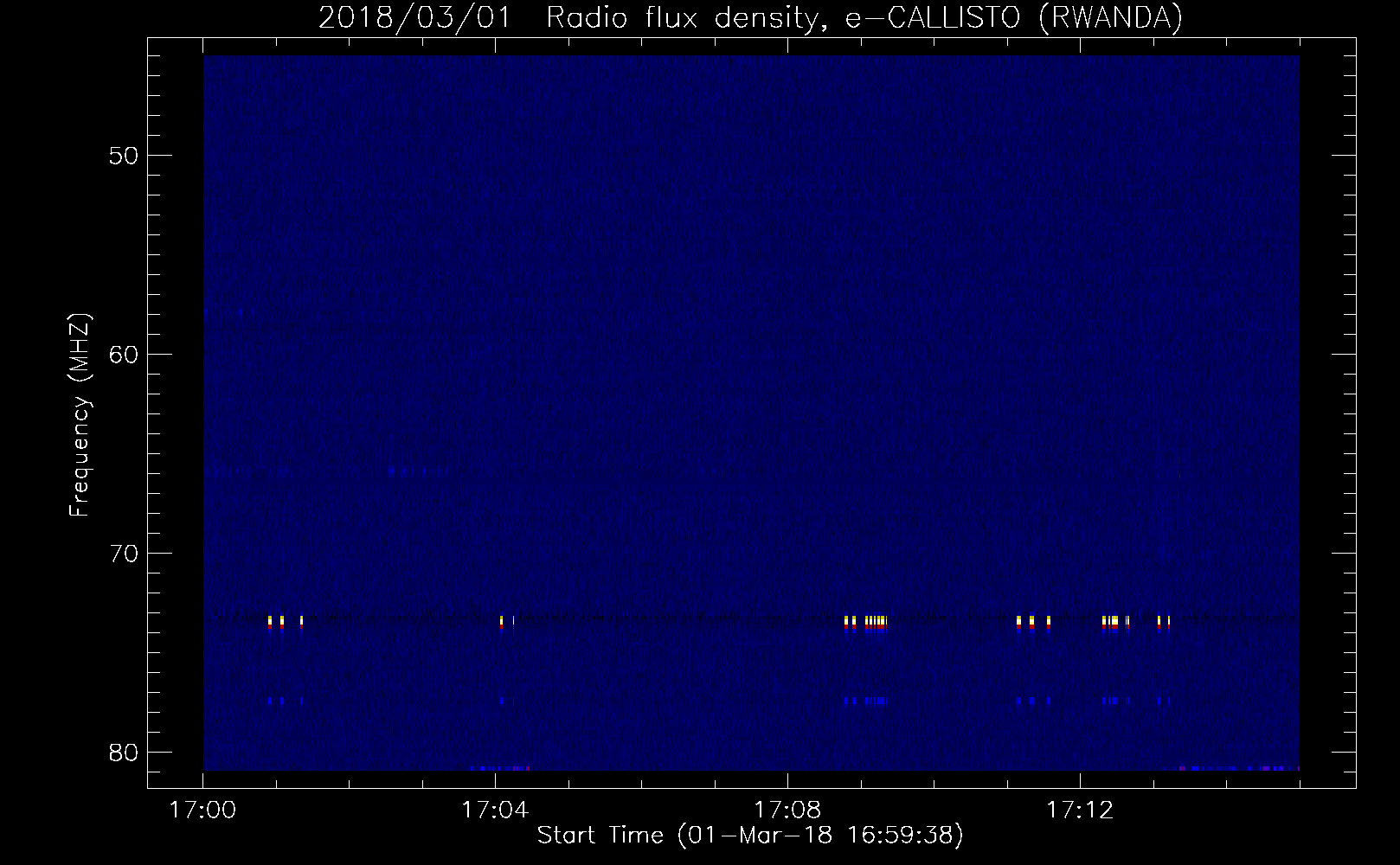Click the 17:04 time tick label
The height and width of the screenshot is (865, 1400).
pyautogui.click(x=495, y=811)
